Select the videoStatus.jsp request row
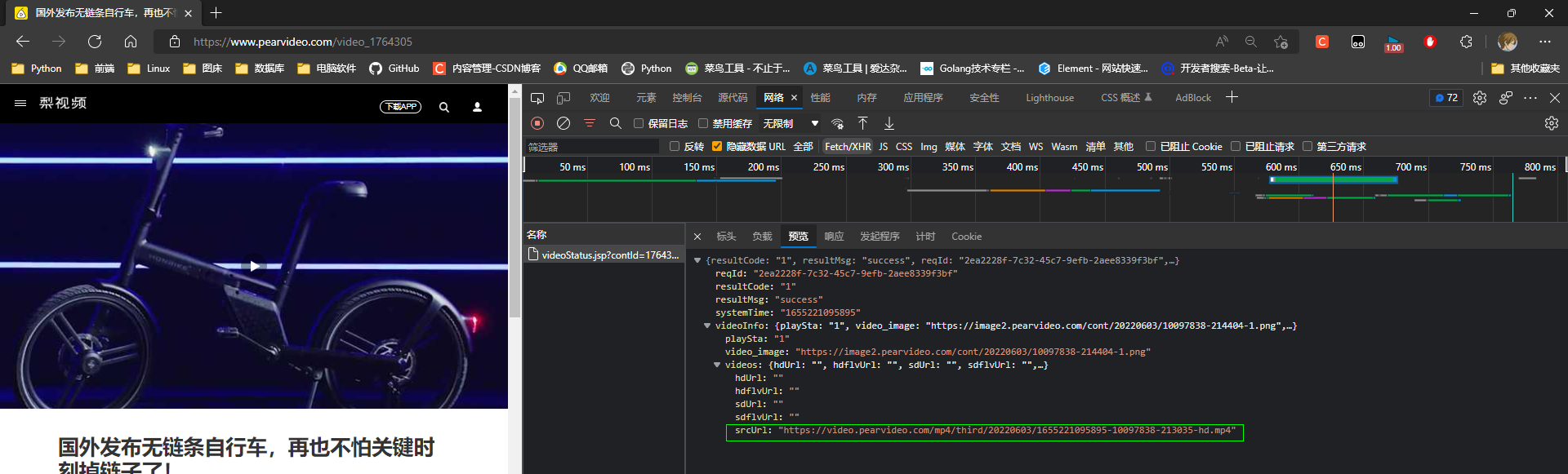 (604, 255)
